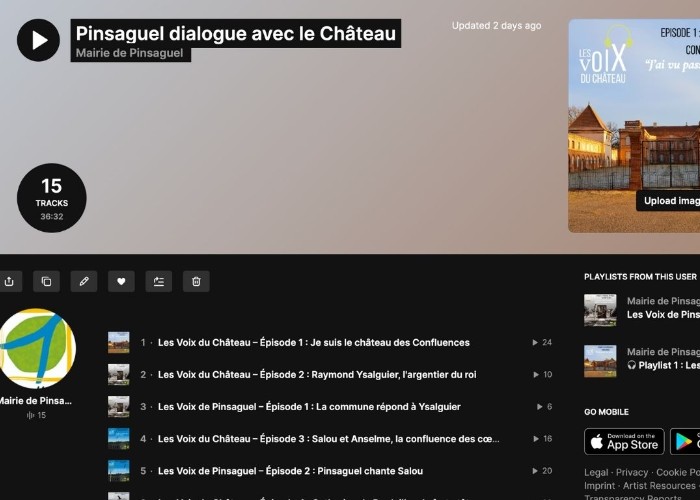Image resolution: width=700 pixels, height=500 pixels.
Task: Open the edit pencil icon
Action: click(84, 281)
